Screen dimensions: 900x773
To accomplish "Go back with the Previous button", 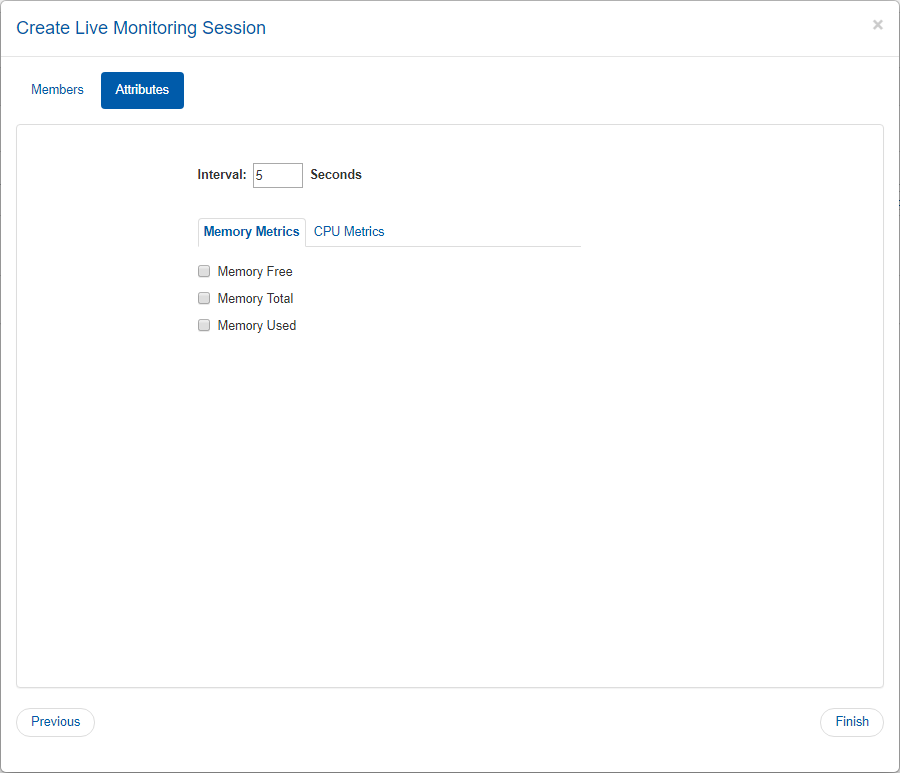I will click(x=55, y=722).
